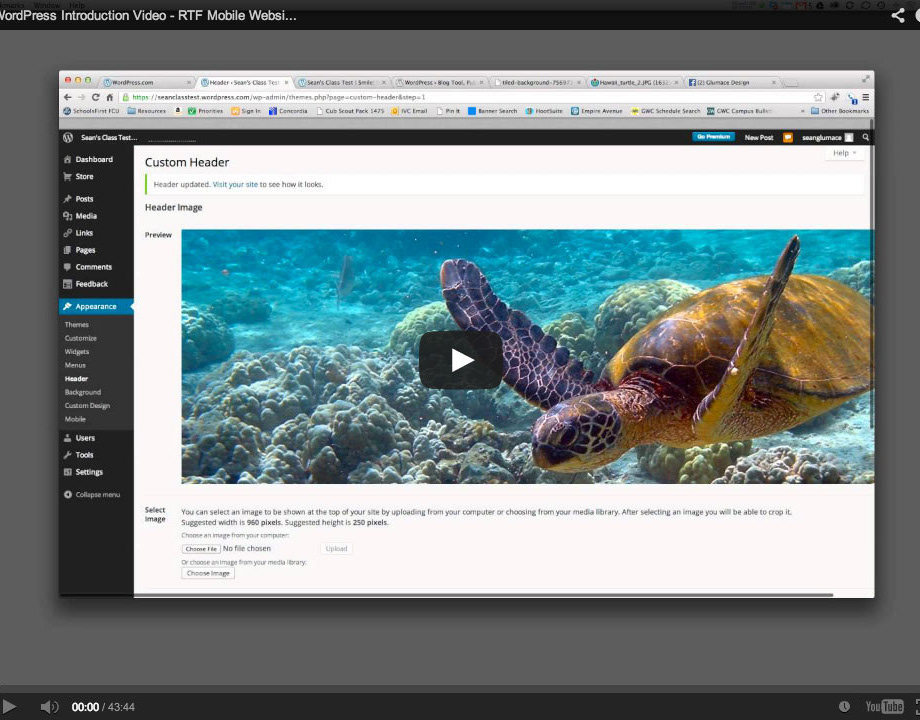Mute the video with the speaker icon
920x720 pixels.
coord(49,707)
